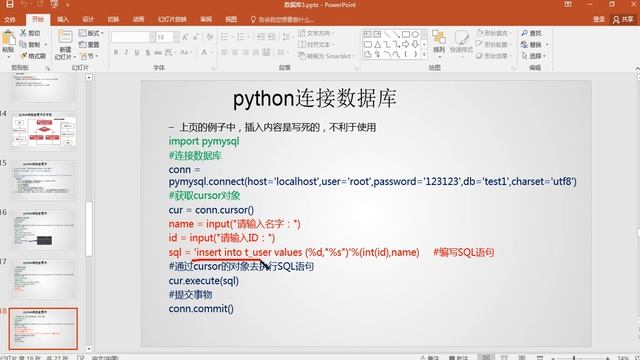640x360 pixels.
Task: Select the rectangle shape in gallery
Action: [406, 34]
